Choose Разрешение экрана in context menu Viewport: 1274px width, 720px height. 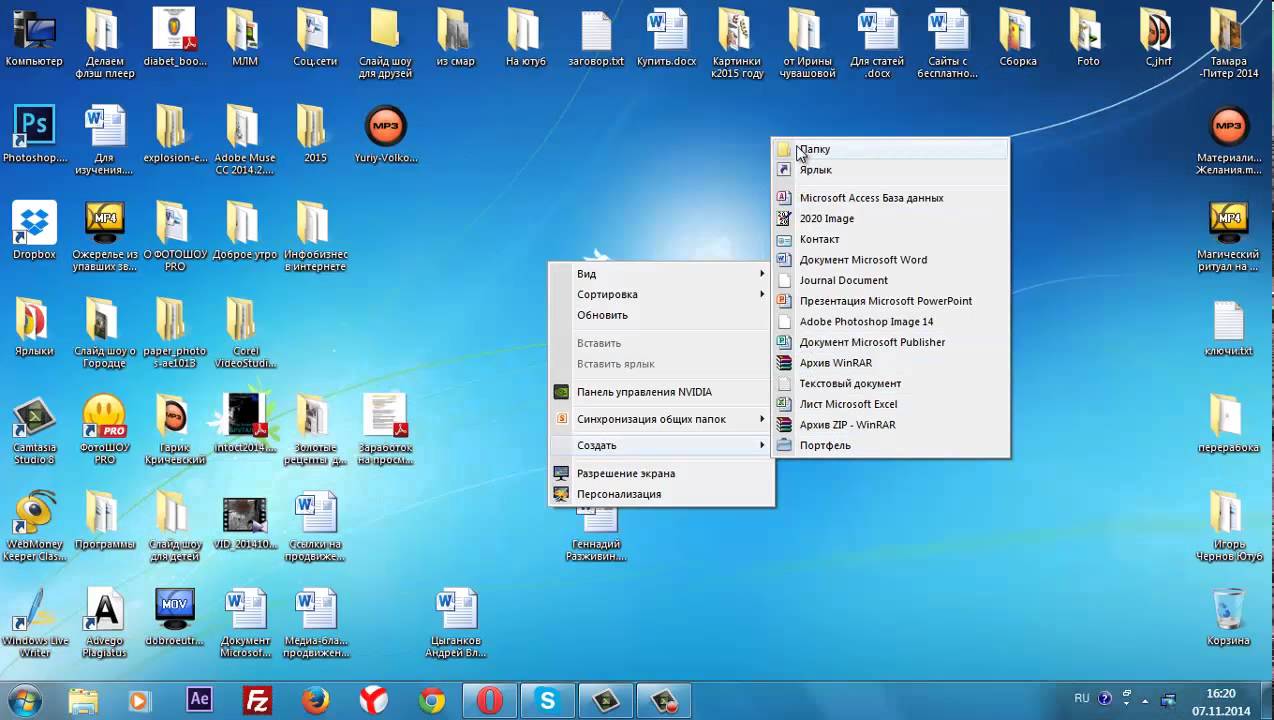662,473
